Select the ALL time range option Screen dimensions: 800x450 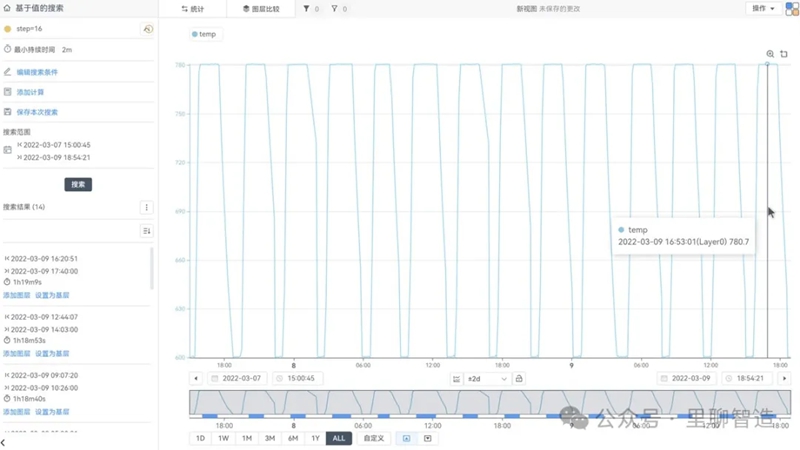[339, 438]
